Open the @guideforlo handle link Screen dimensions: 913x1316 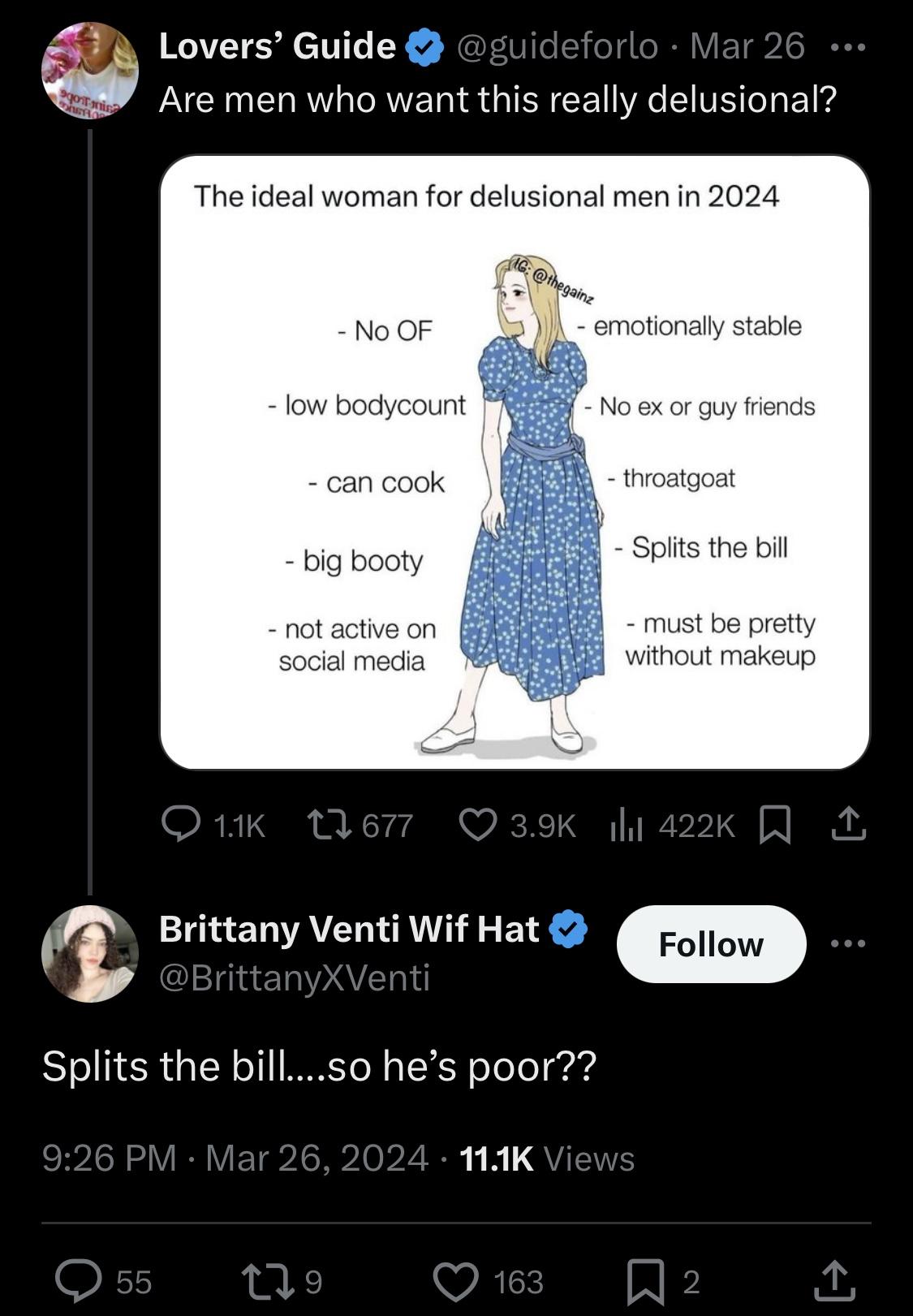coord(558,46)
